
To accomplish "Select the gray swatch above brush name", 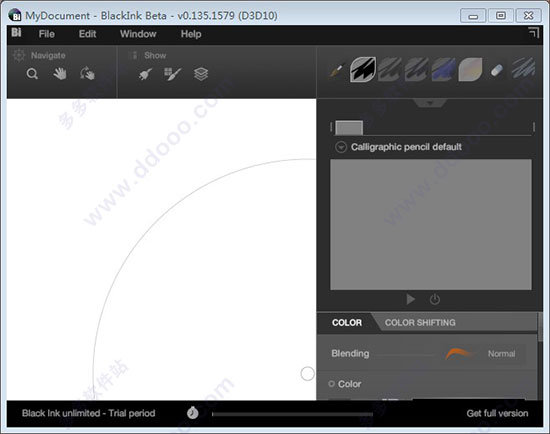I will [349, 128].
